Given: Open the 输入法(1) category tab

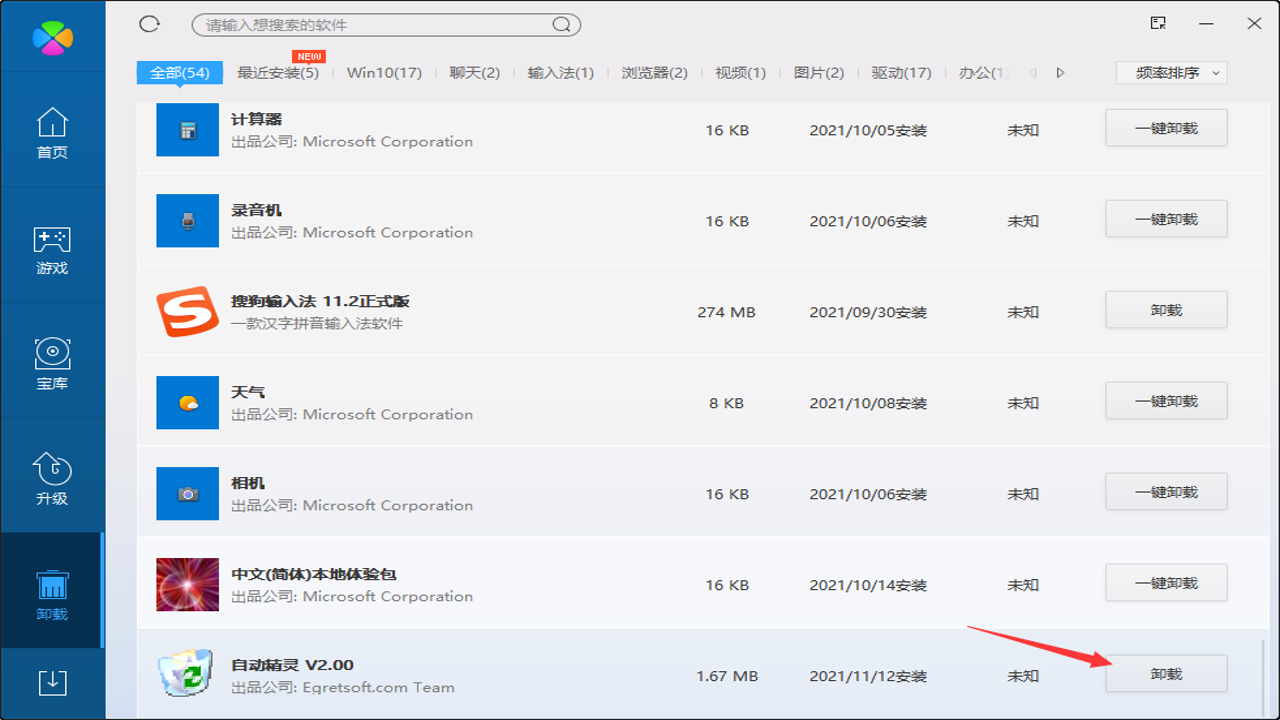Looking at the screenshot, I should point(561,73).
